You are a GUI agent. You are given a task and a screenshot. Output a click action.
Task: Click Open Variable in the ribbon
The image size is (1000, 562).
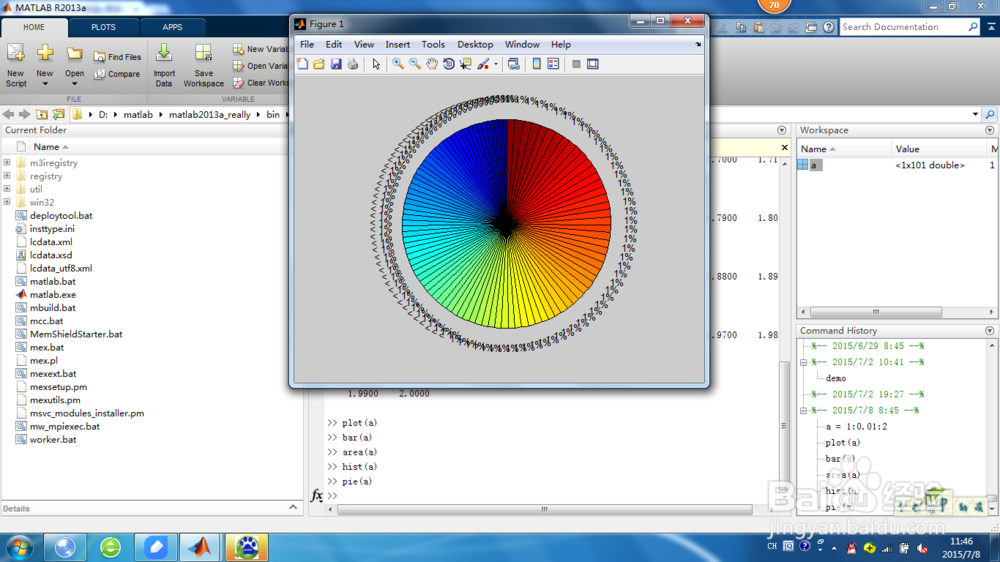click(261, 66)
